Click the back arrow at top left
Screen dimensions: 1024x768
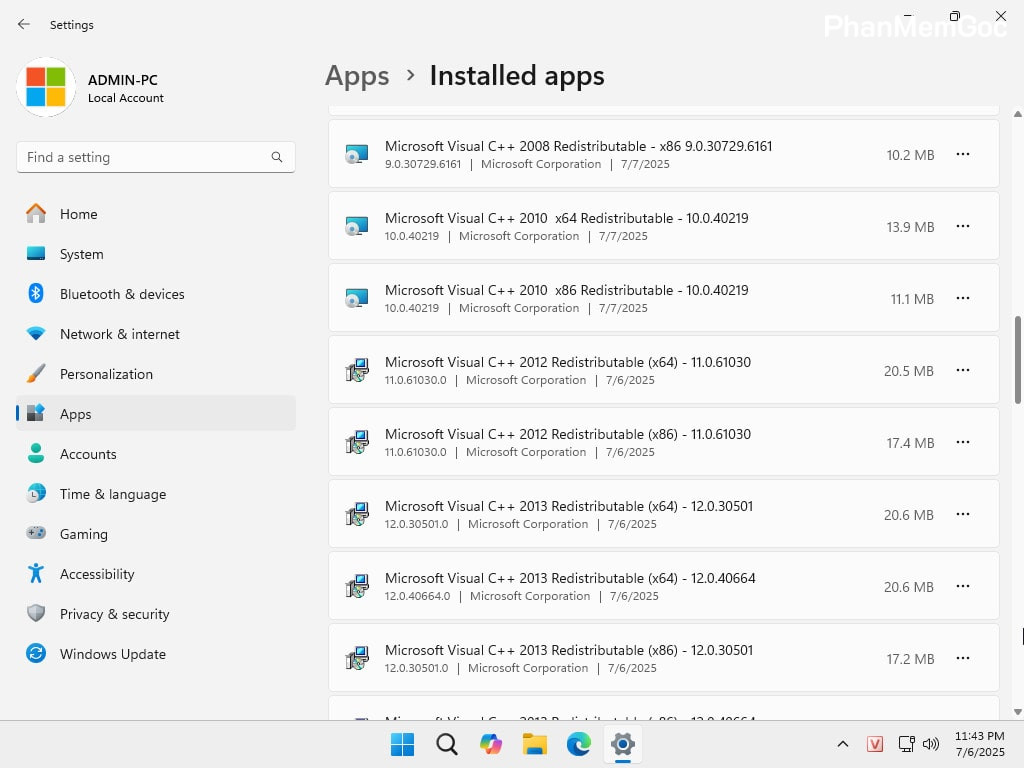coord(23,24)
